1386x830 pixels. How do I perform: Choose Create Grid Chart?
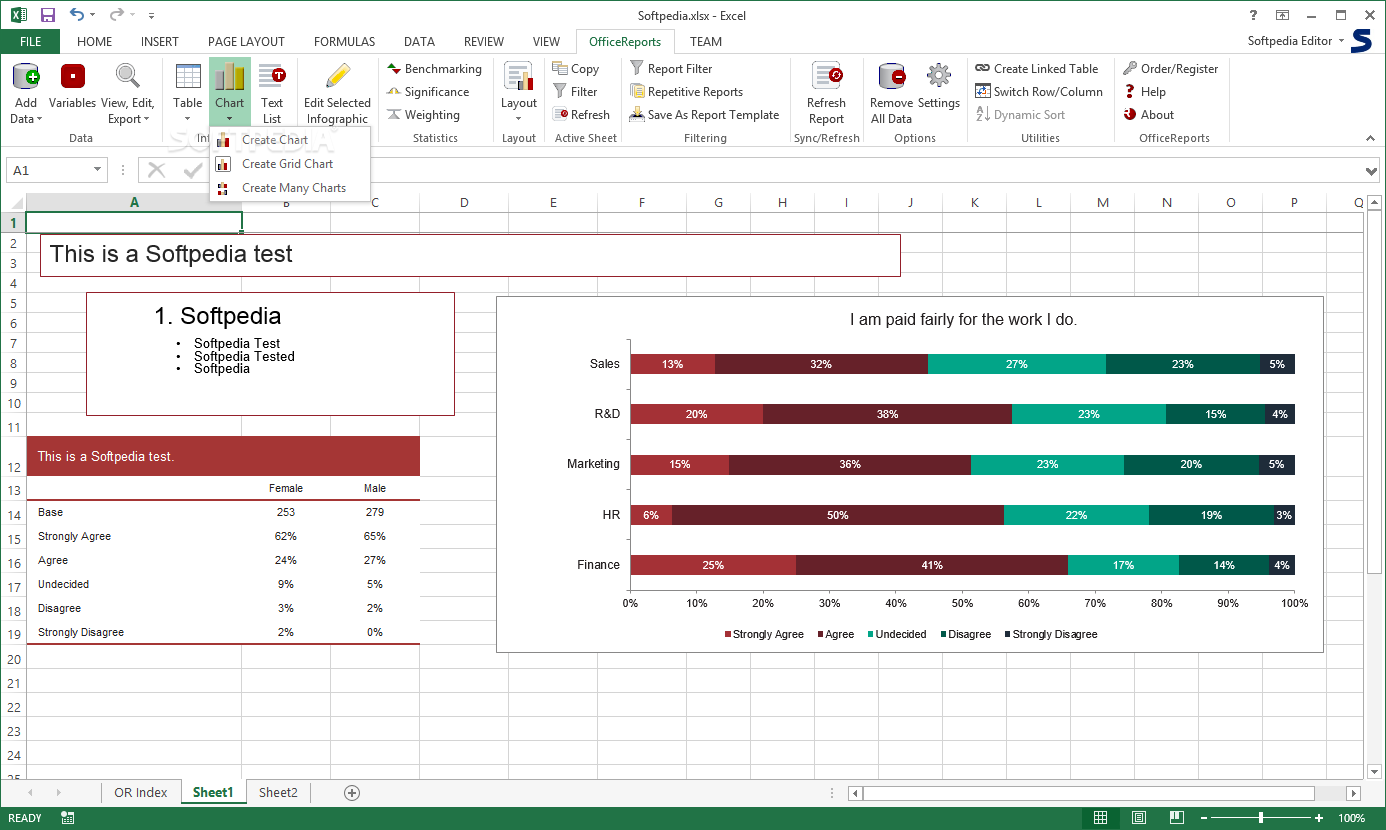point(290,164)
